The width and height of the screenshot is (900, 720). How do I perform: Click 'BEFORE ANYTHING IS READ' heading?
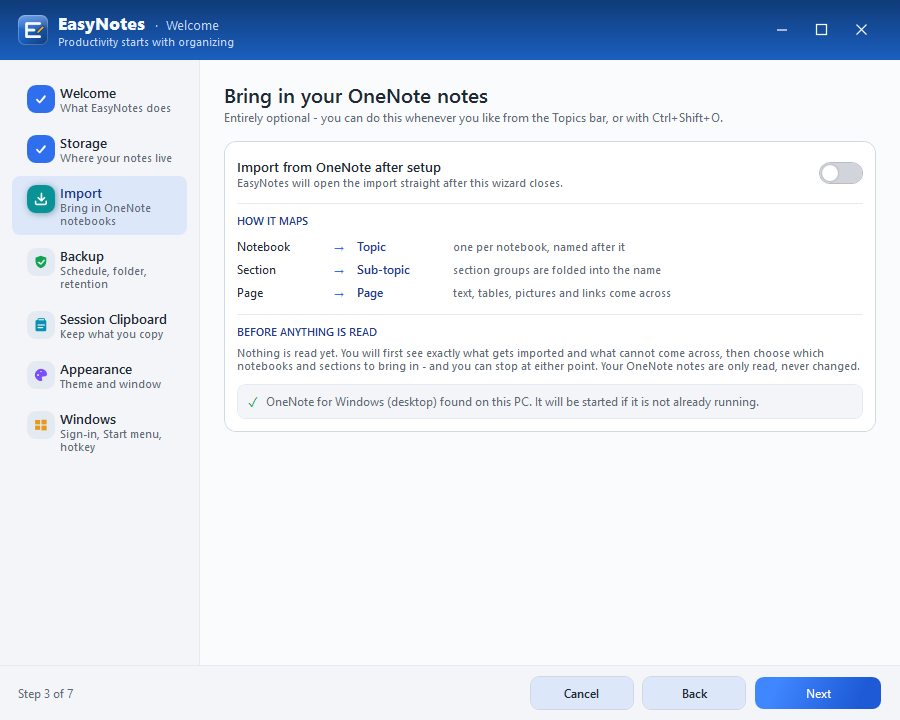coord(307,332)
